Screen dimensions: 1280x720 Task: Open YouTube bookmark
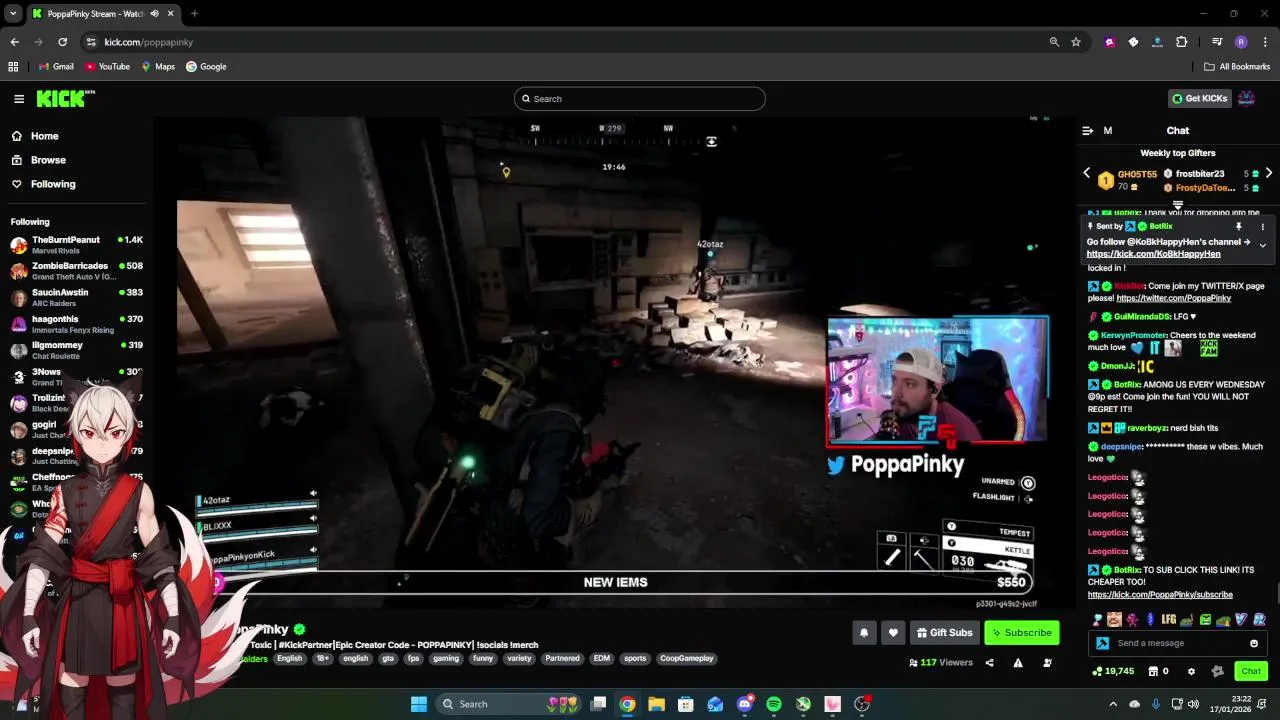(x=107, y=66)
